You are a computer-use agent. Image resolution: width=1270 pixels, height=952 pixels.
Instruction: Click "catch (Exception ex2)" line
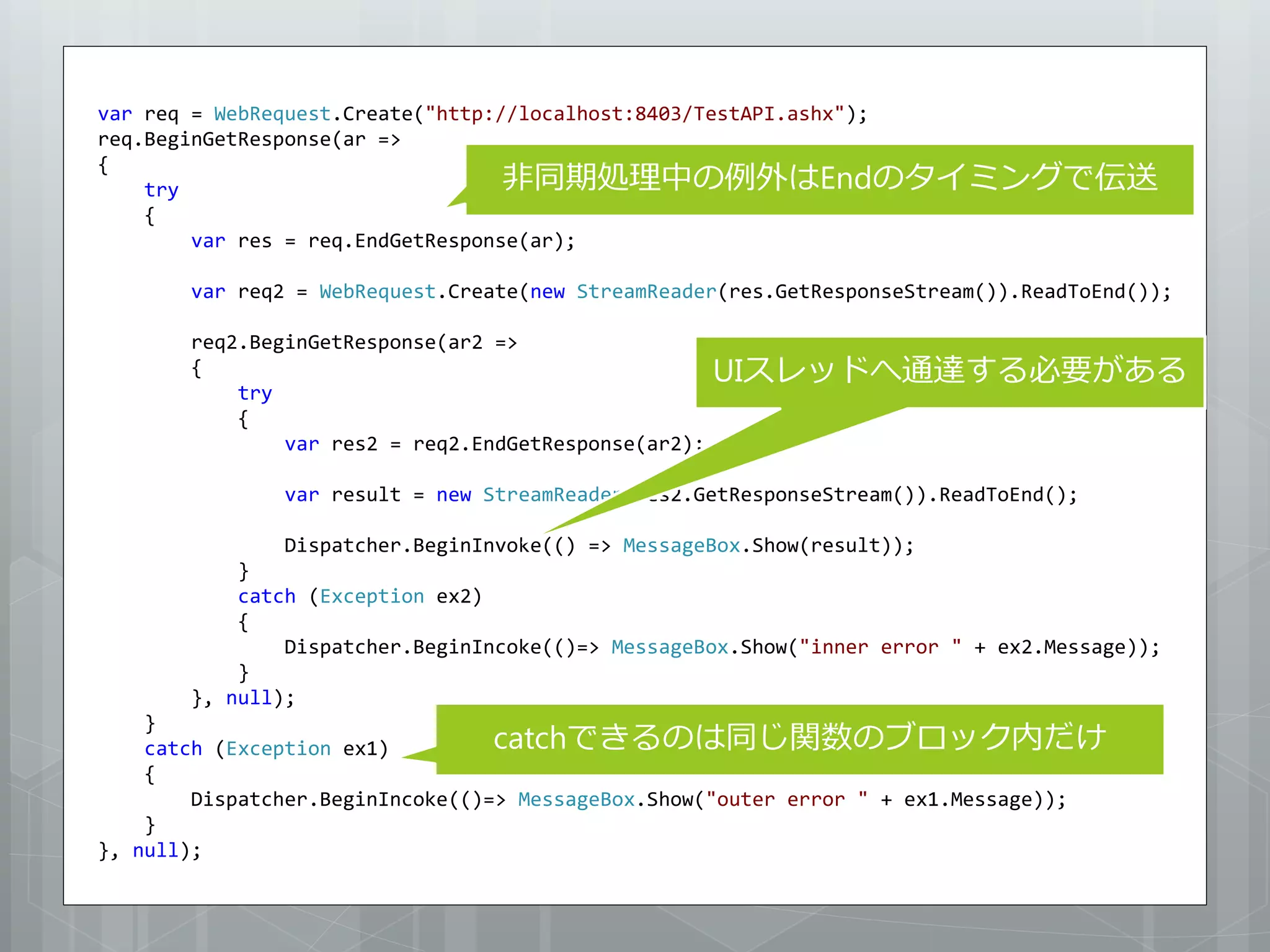[x=360, y=597]
